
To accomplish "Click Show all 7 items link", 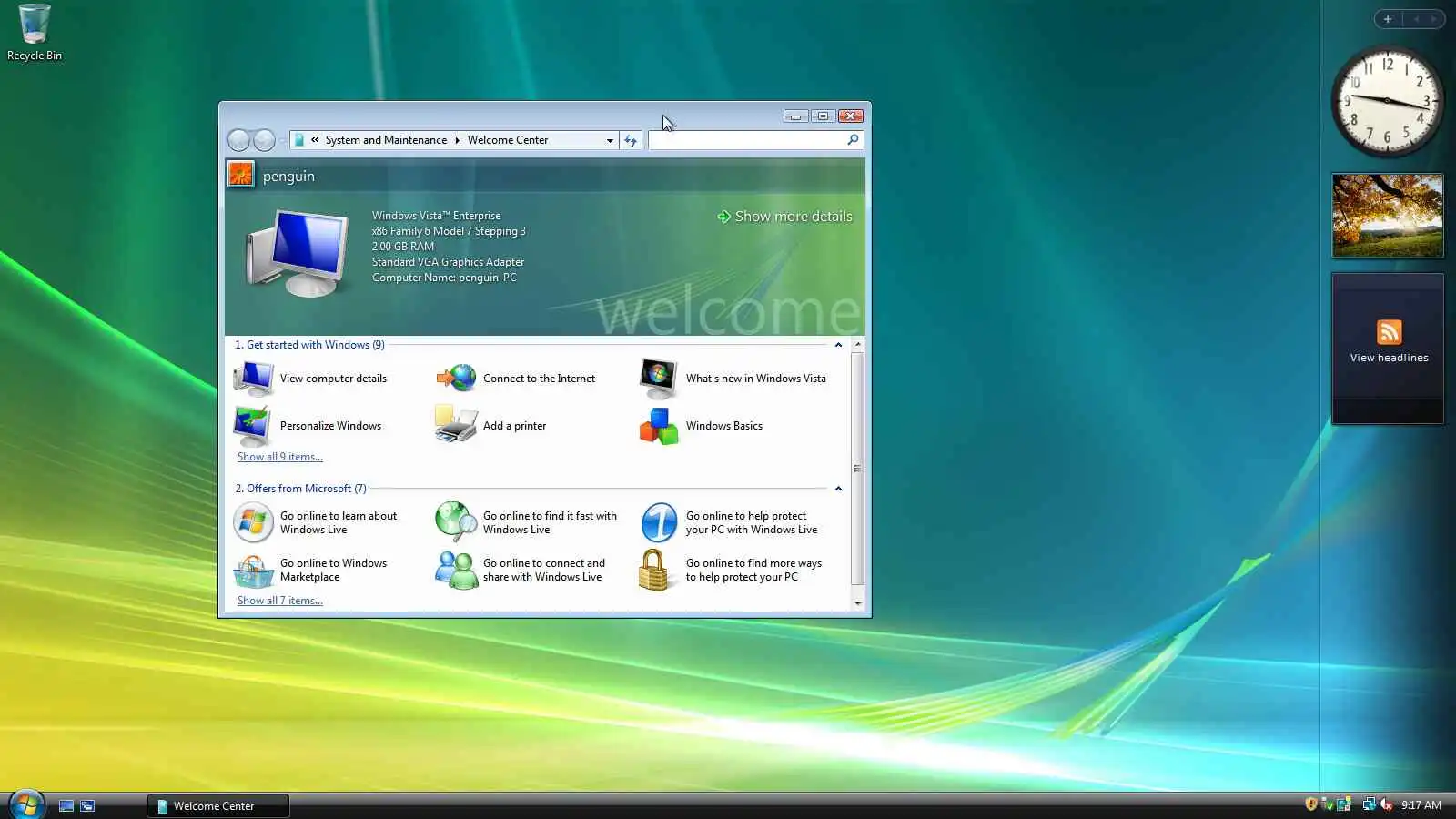I will (280, 601).
